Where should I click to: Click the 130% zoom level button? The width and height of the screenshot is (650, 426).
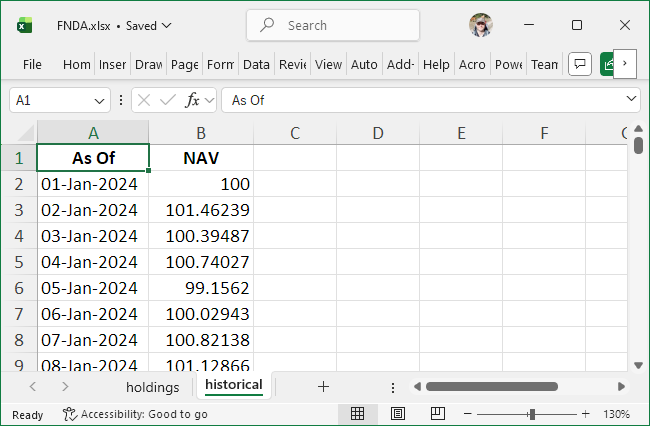(616, 414)
